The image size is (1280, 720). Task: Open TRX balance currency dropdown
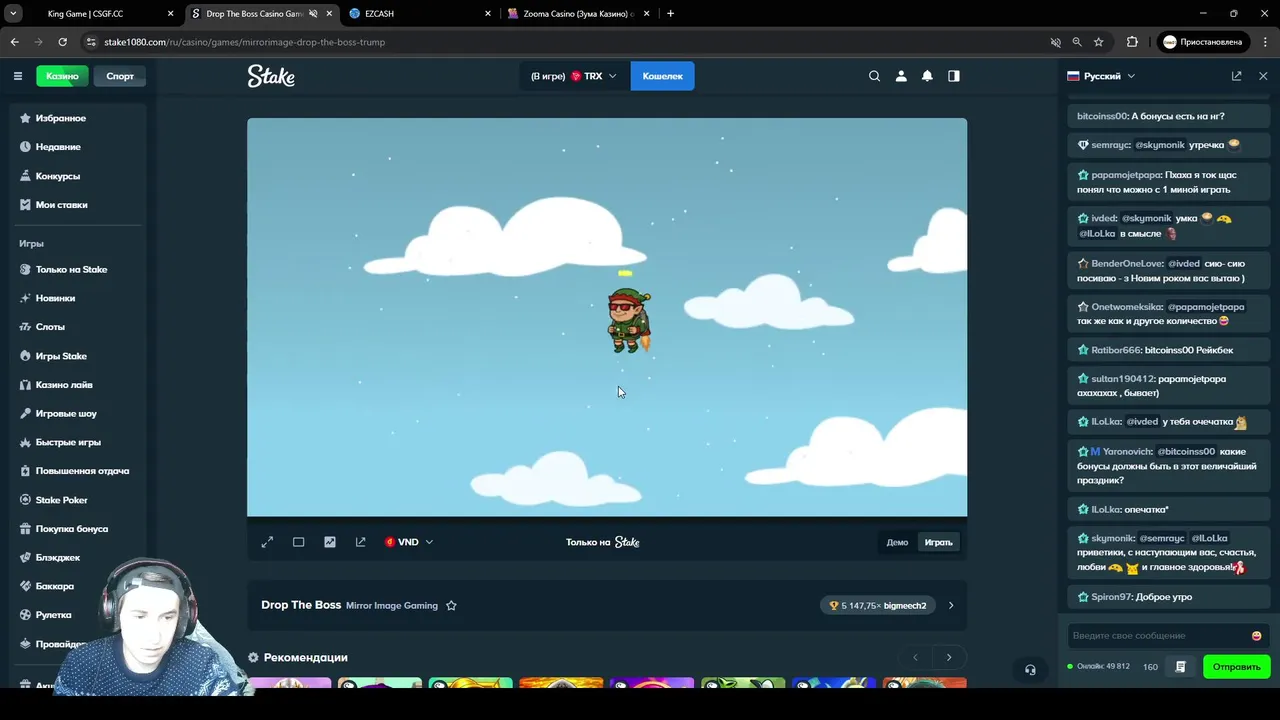pos(574,76)
